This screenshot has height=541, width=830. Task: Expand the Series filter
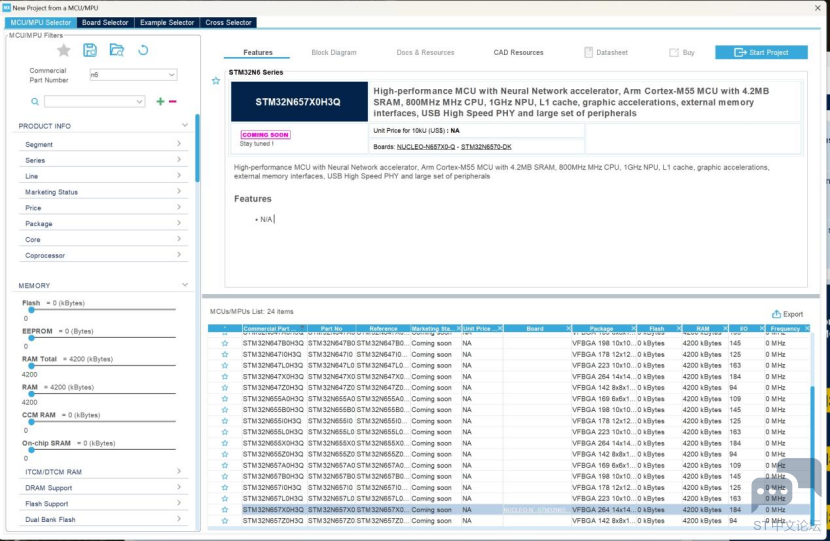(x=179, y=159)
